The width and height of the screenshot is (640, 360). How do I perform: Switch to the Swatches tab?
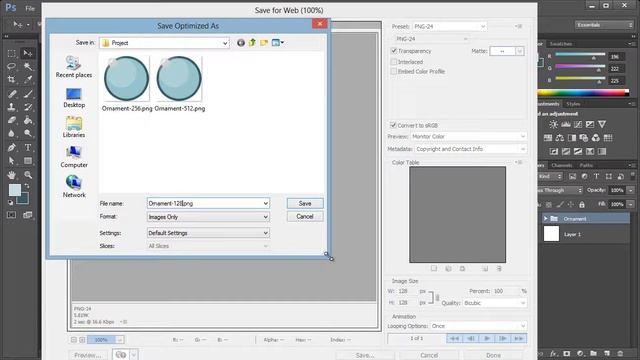[x=560, y=44]
